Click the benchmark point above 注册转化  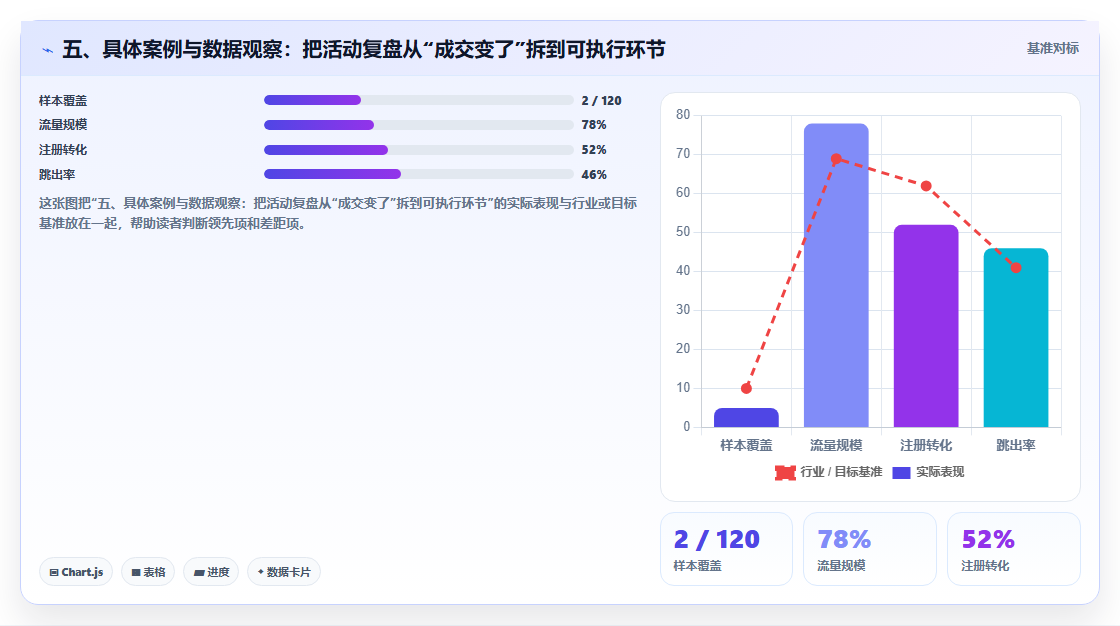click(x=926, y=186)
